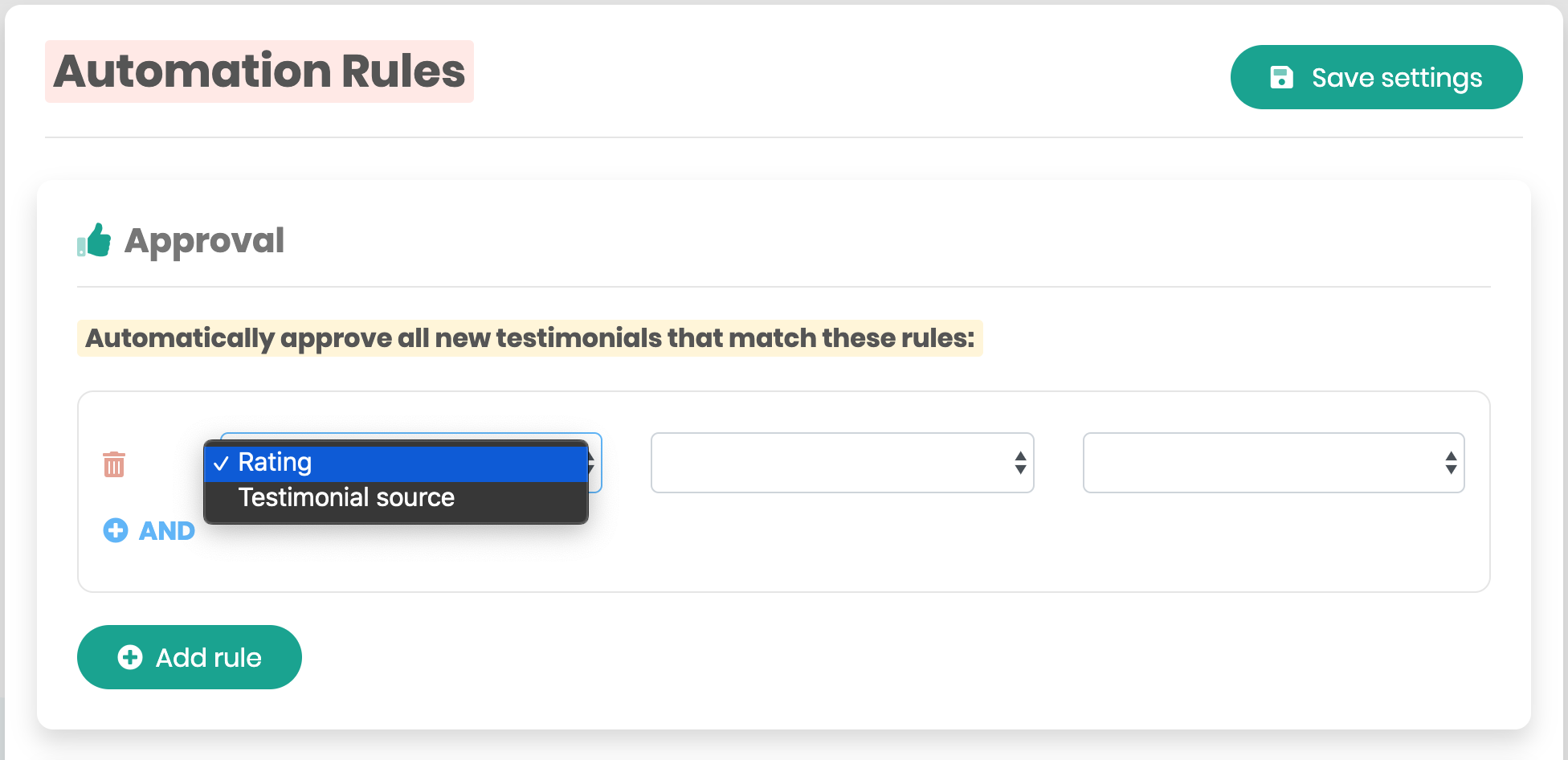Select Testimonial source from the open dropdown
1568x760 pixels.
347,498
